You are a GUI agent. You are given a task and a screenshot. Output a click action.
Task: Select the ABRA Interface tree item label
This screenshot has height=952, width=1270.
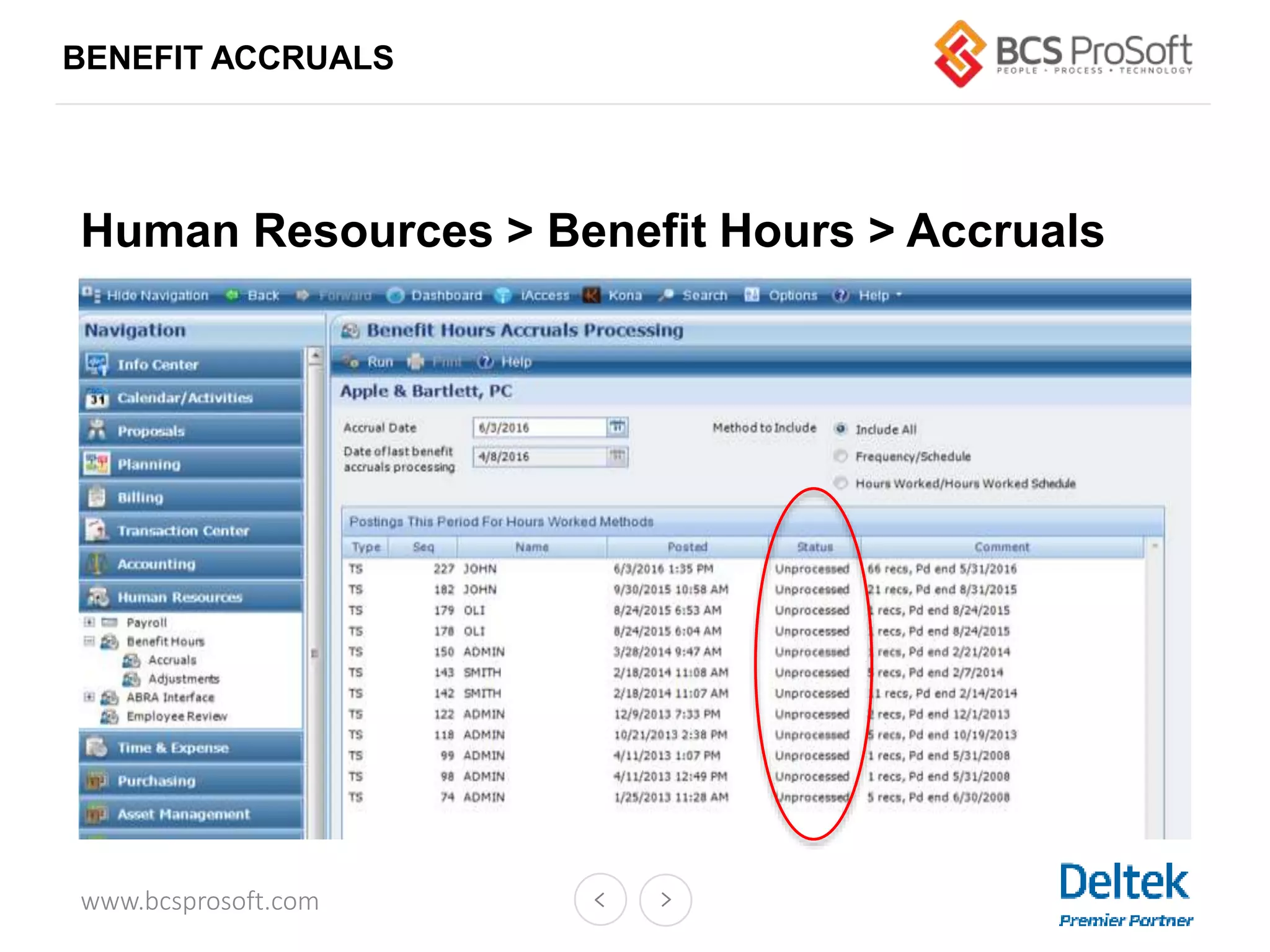coord(171,697)
